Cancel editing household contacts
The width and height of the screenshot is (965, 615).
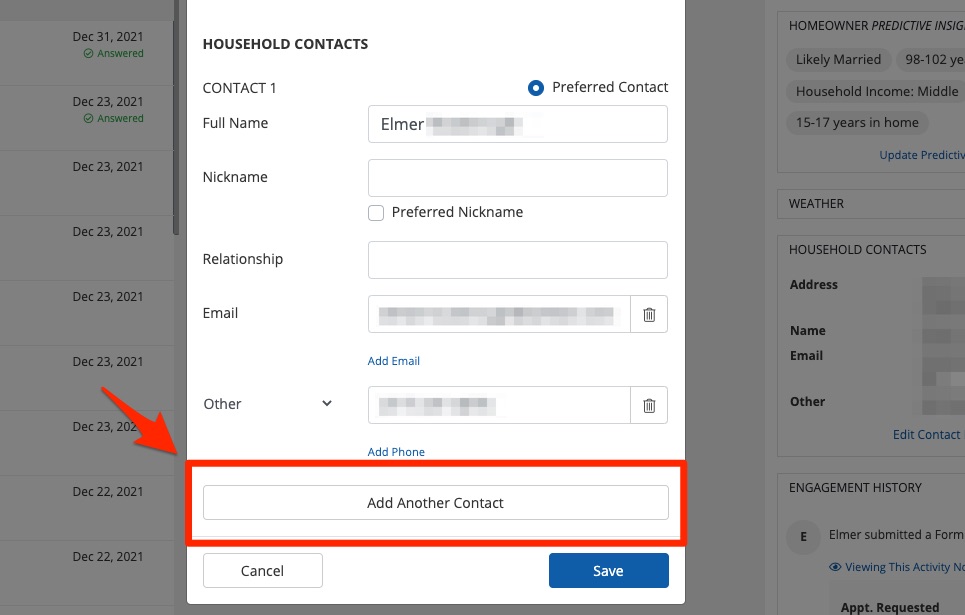[262, 570]
